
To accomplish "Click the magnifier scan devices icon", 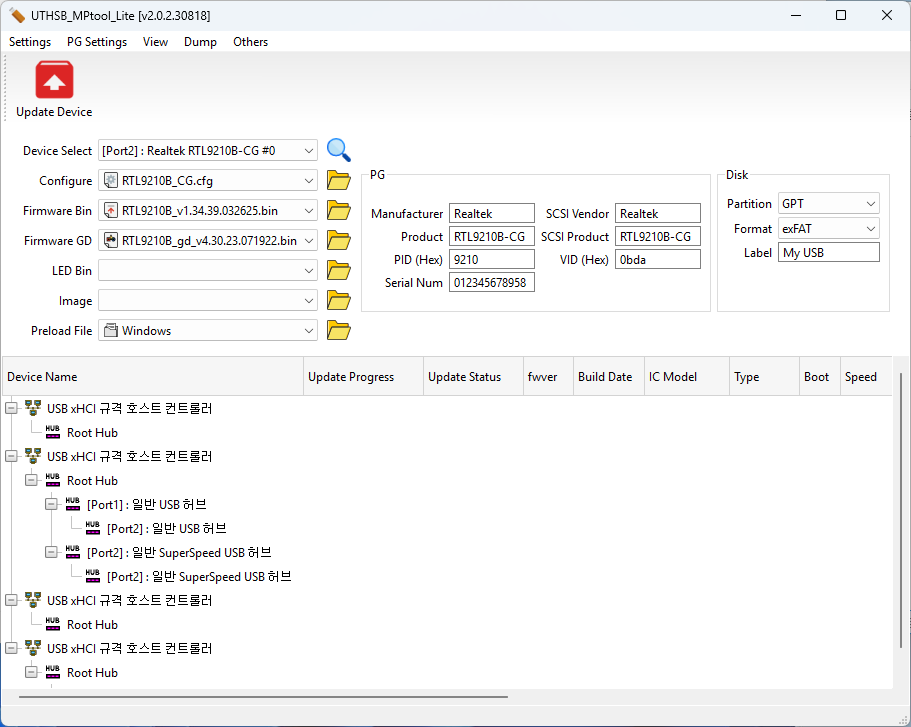I will (339, 150).
